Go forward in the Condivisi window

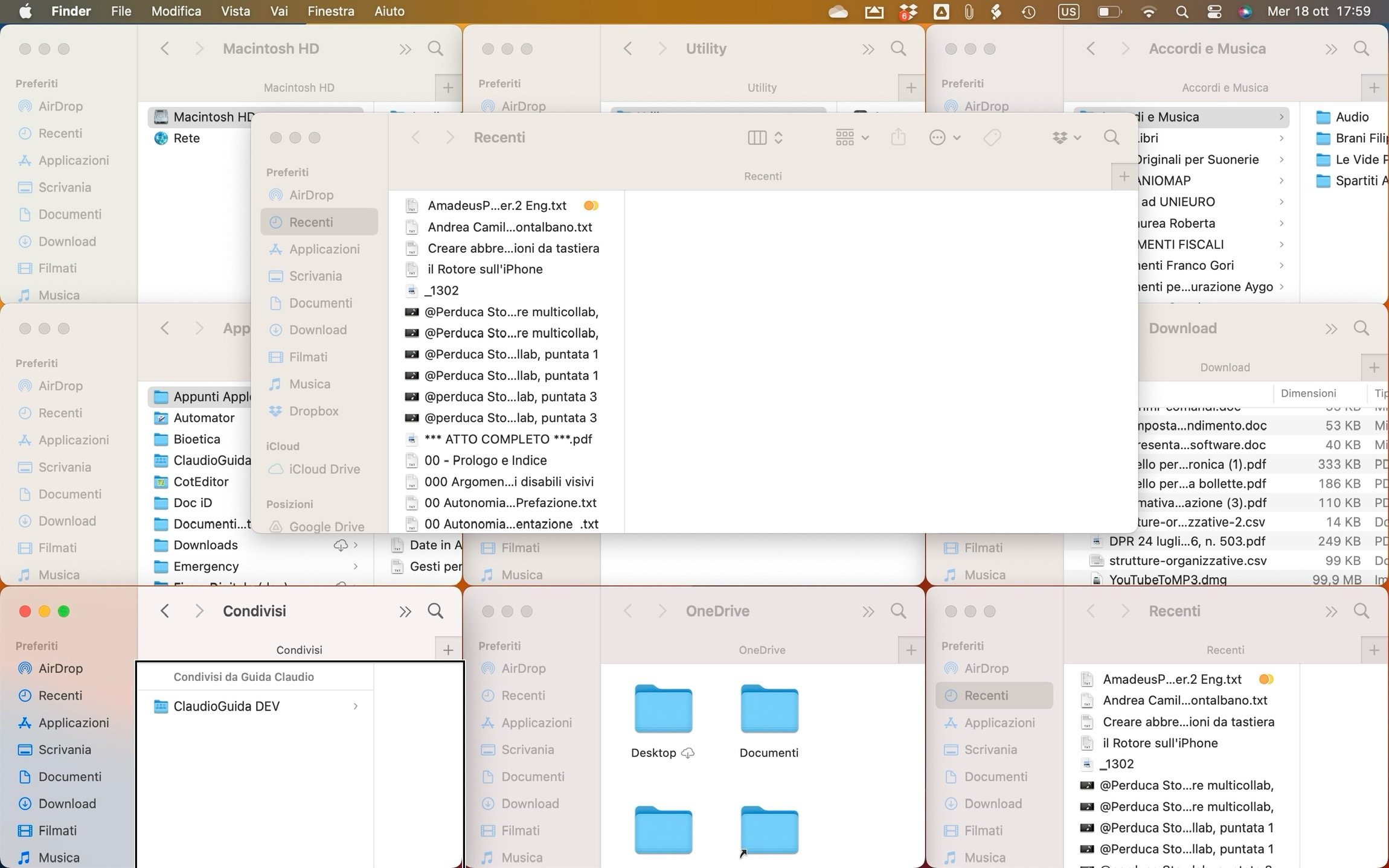[199, 611]
